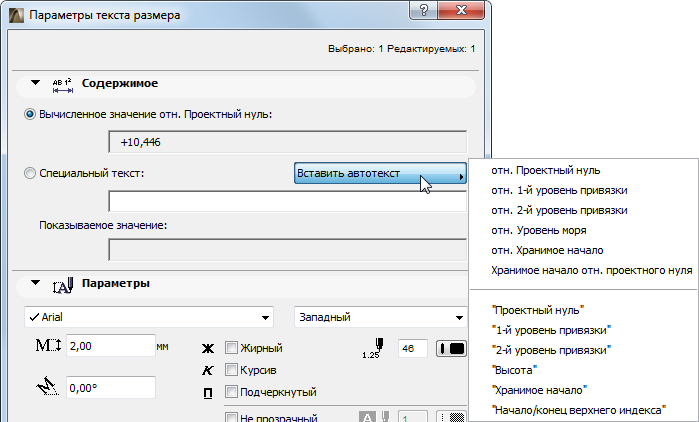Click the special text input field
Viewport: 699px width, 422px height.
coord(288,201)
